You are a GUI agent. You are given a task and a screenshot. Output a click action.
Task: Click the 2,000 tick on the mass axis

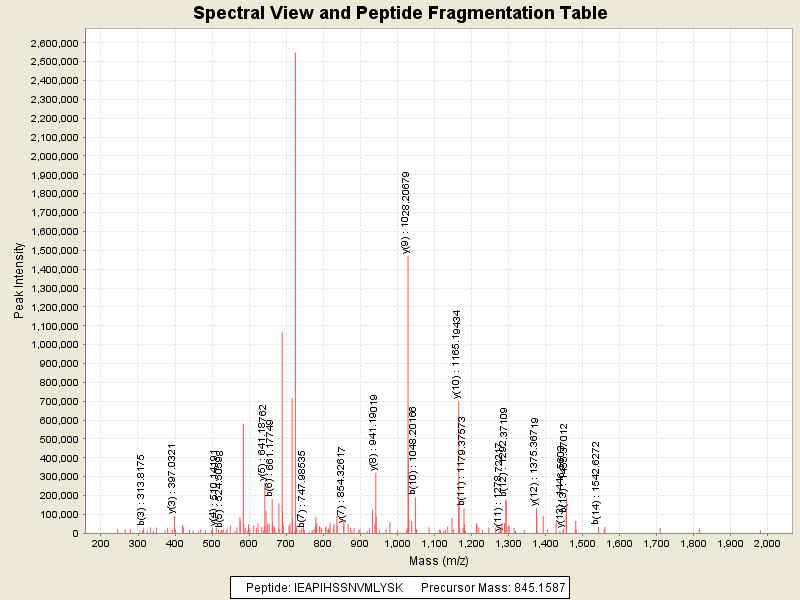[767, 543]
